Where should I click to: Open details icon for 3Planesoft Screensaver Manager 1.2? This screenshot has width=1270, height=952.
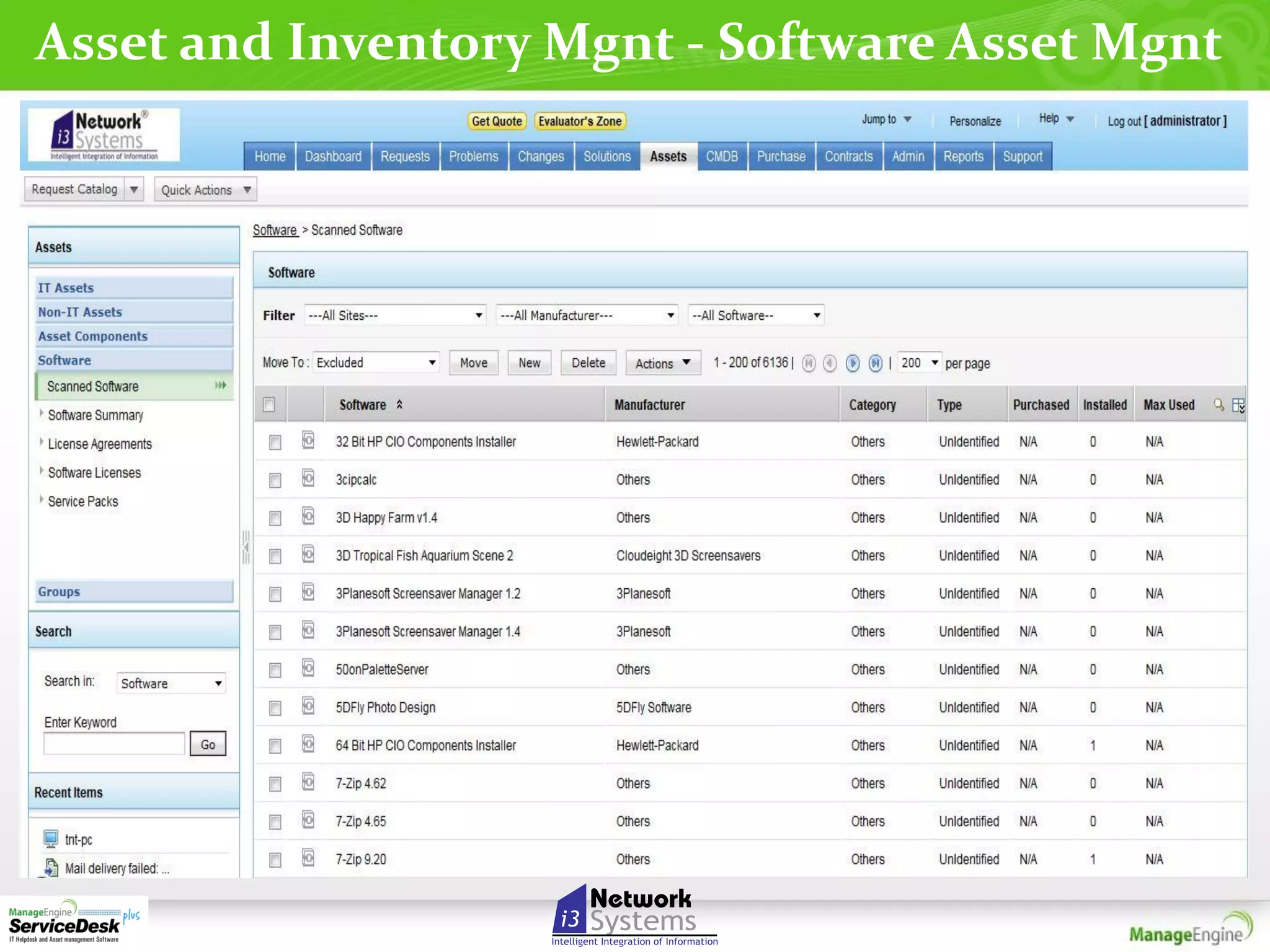click(308, 592)
